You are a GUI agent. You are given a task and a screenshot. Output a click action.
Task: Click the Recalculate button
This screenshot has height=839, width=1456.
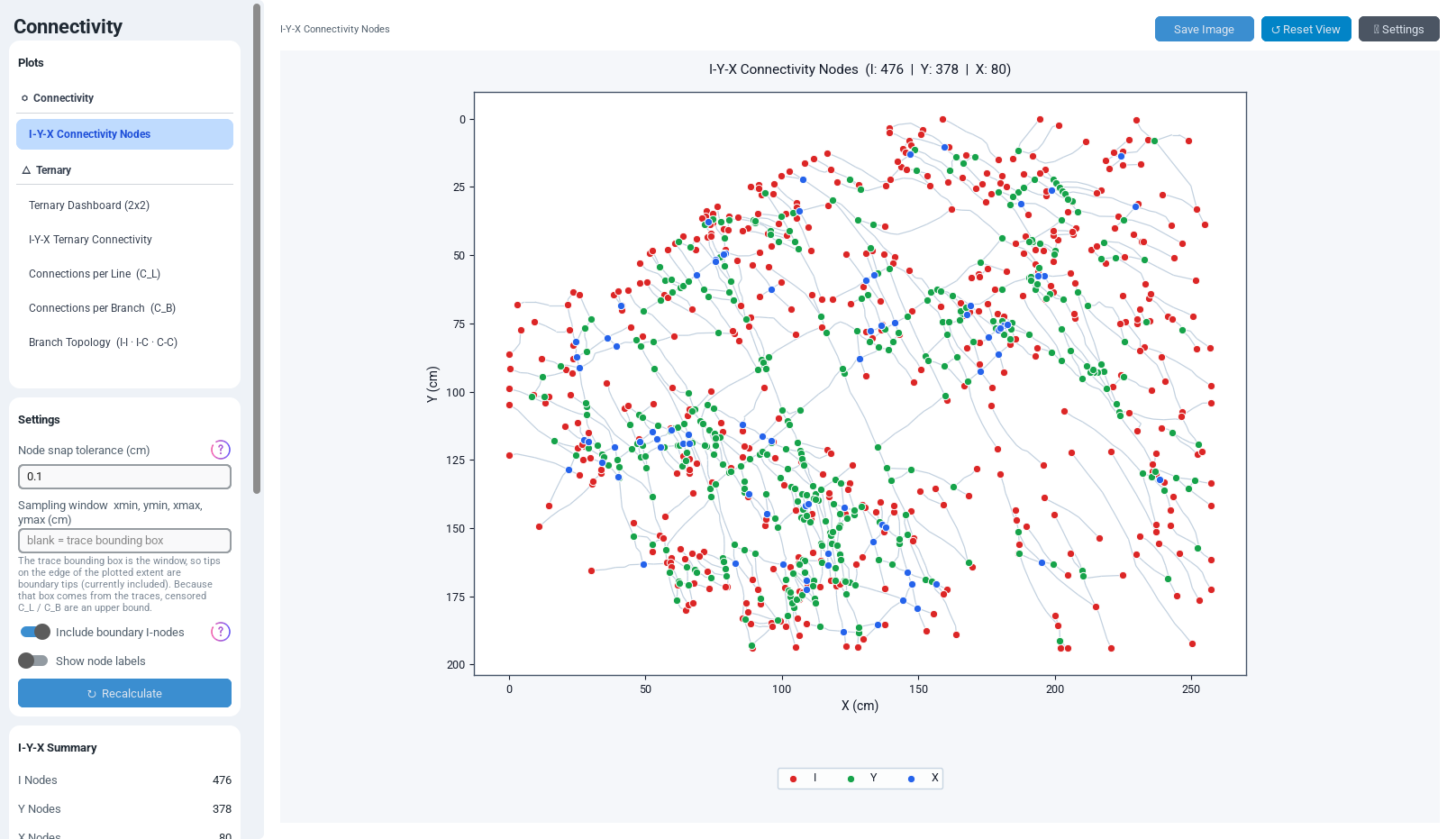(124, 693)
